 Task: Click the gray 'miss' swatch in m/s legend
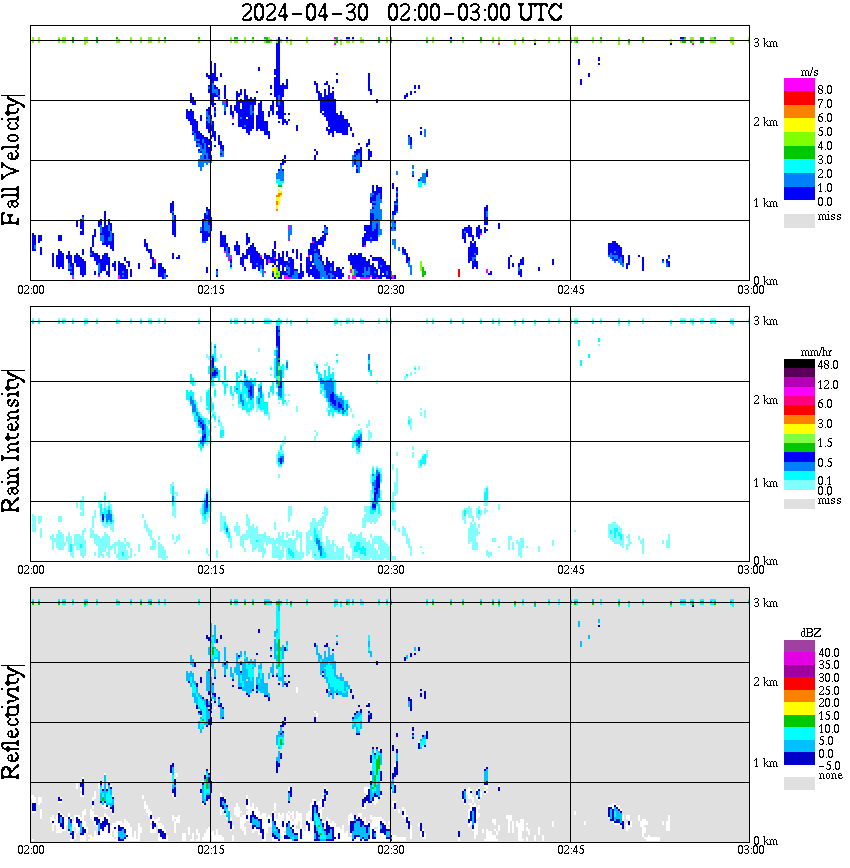(799, 221)
